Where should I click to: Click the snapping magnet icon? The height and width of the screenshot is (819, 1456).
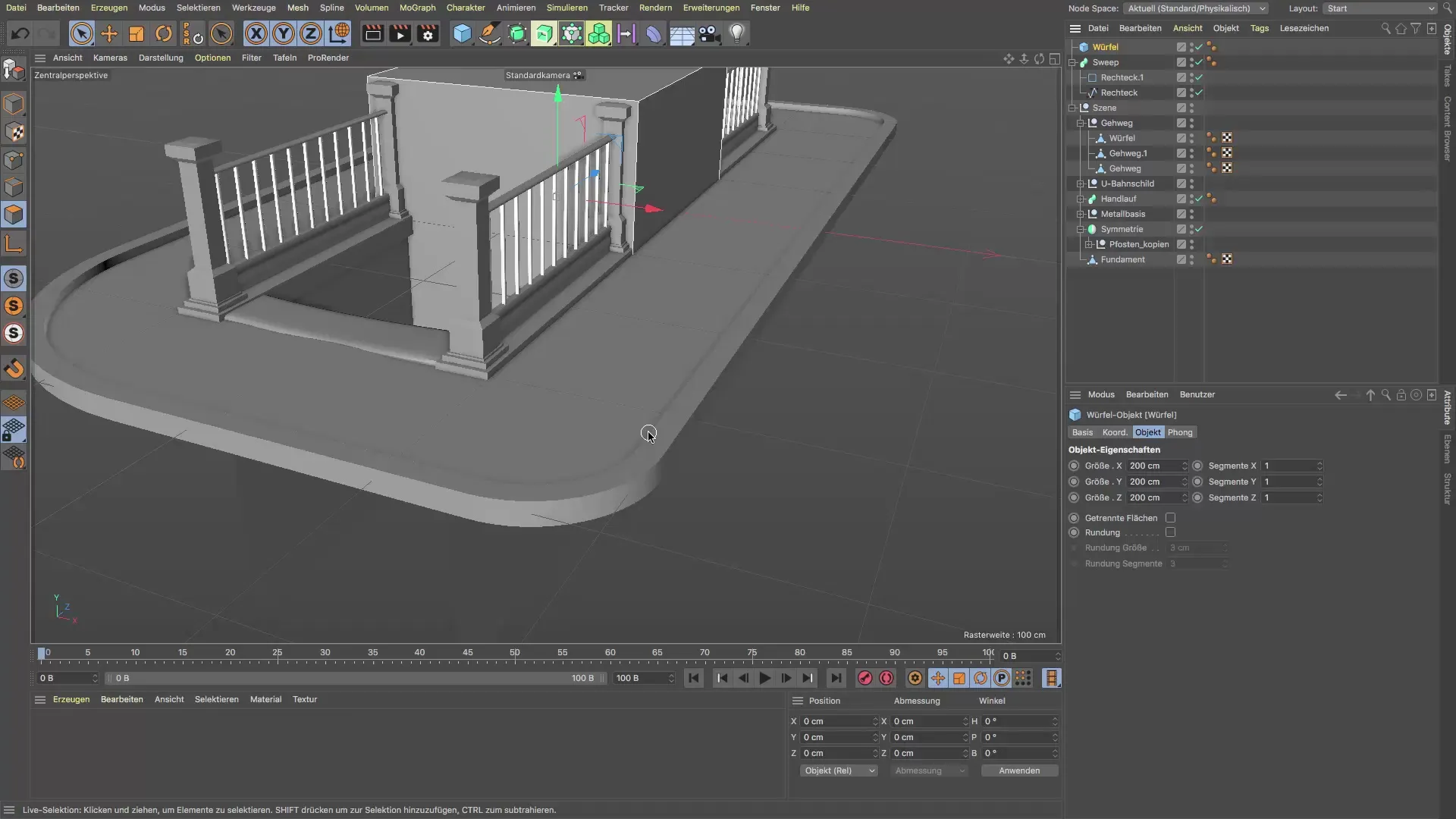click(x=14, y=369)
